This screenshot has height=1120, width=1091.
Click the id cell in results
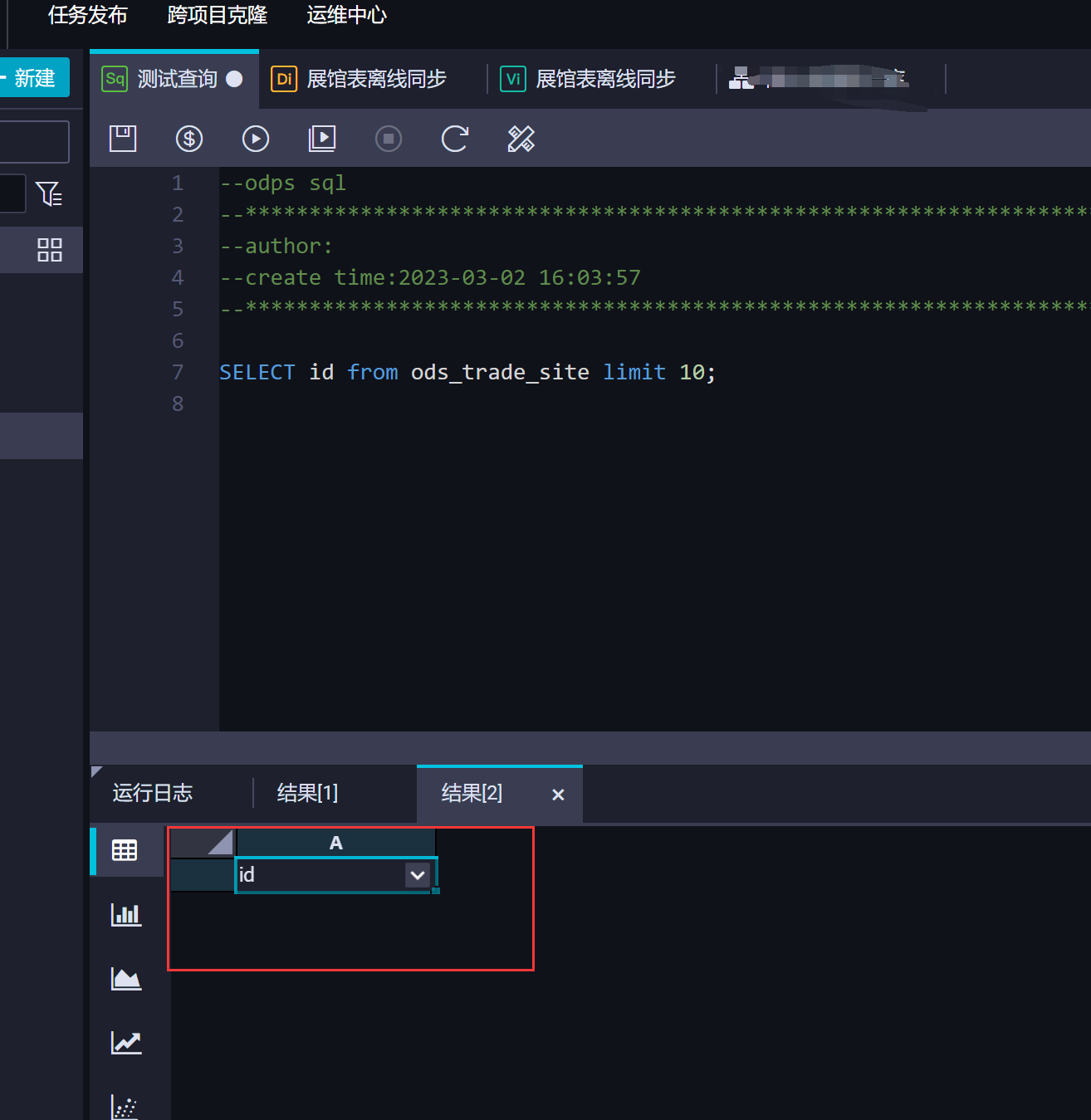point(336,875)
